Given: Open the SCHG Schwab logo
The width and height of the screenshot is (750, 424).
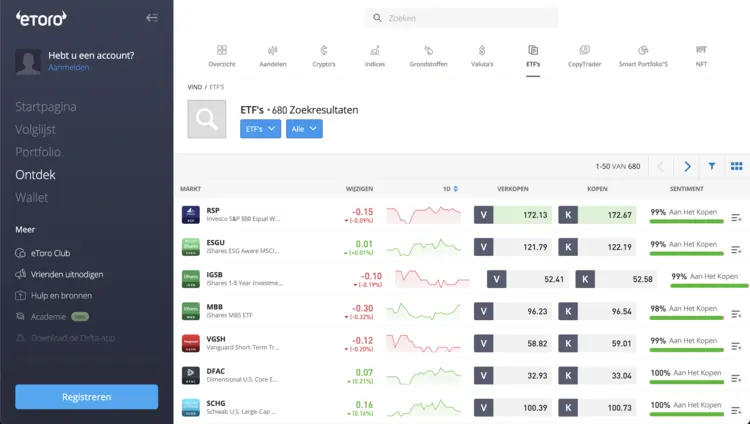Looking at the screenshot, I should pyautogui.click(x=190, y=408).
